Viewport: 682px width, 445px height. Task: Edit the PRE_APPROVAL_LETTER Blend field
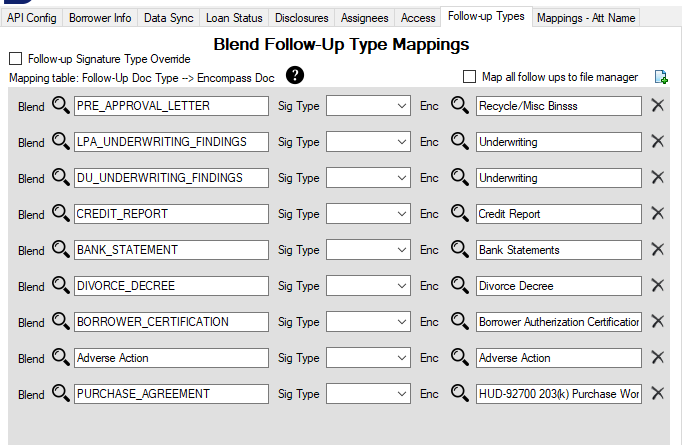point(171,106)
